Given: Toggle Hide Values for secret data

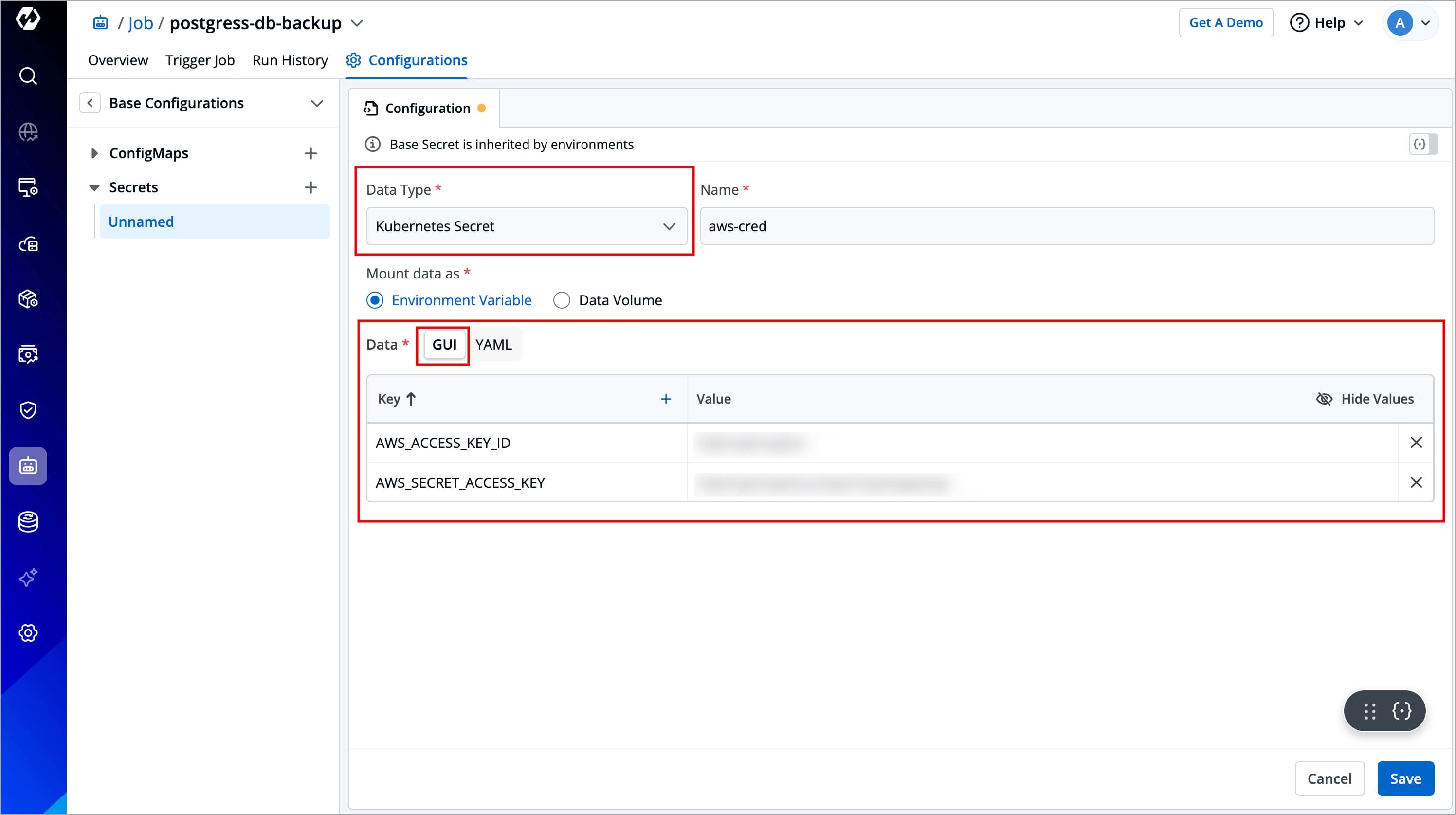Looking at the screenshot, I should (x=1365, y=399).
